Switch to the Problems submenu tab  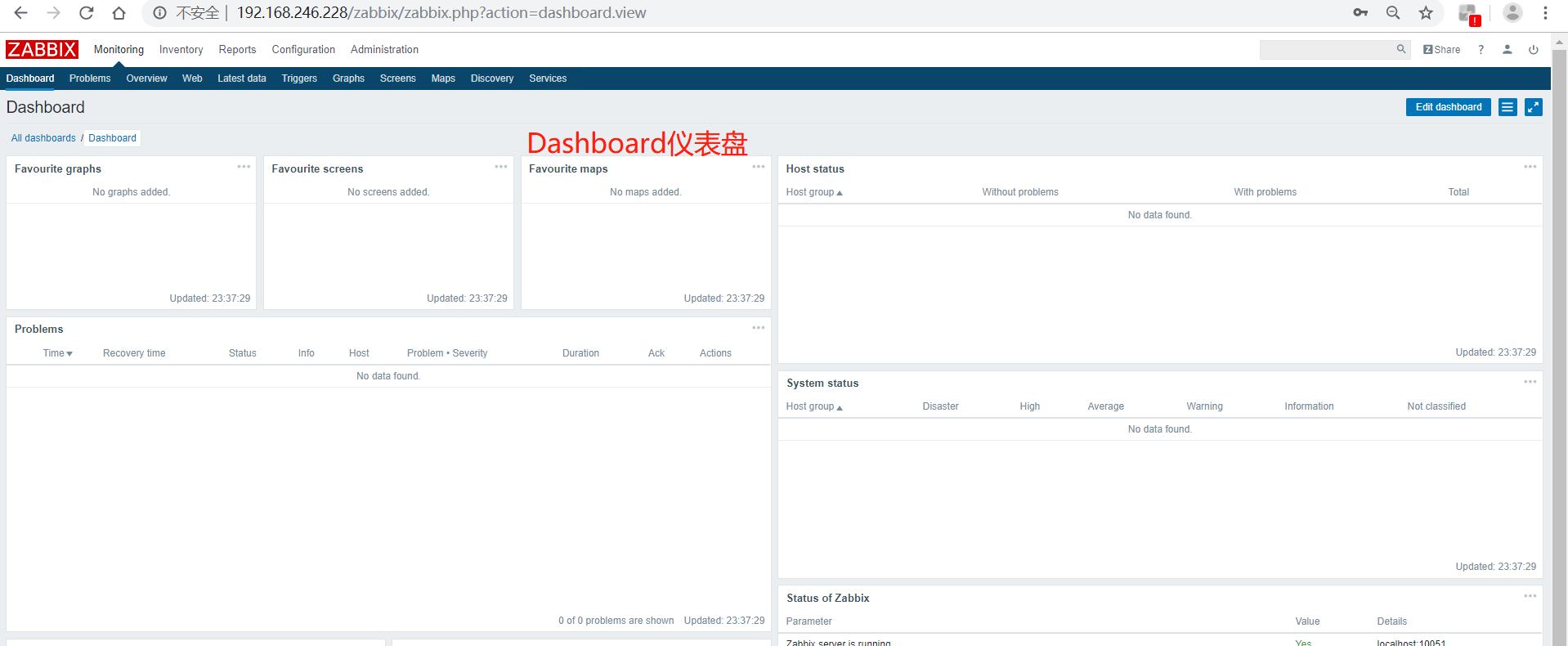coord(90,79)
